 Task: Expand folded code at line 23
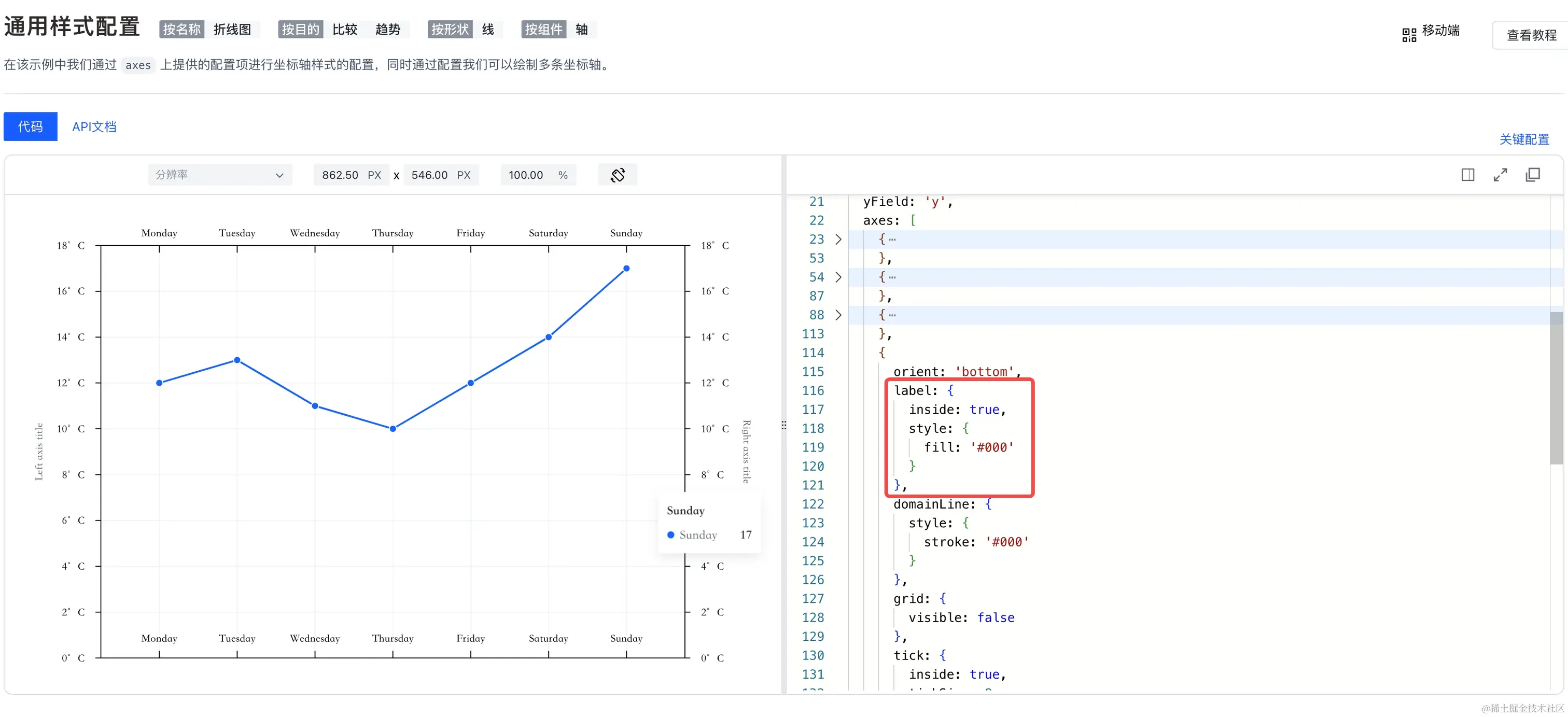pyautogui.click(x=838, y=239)
